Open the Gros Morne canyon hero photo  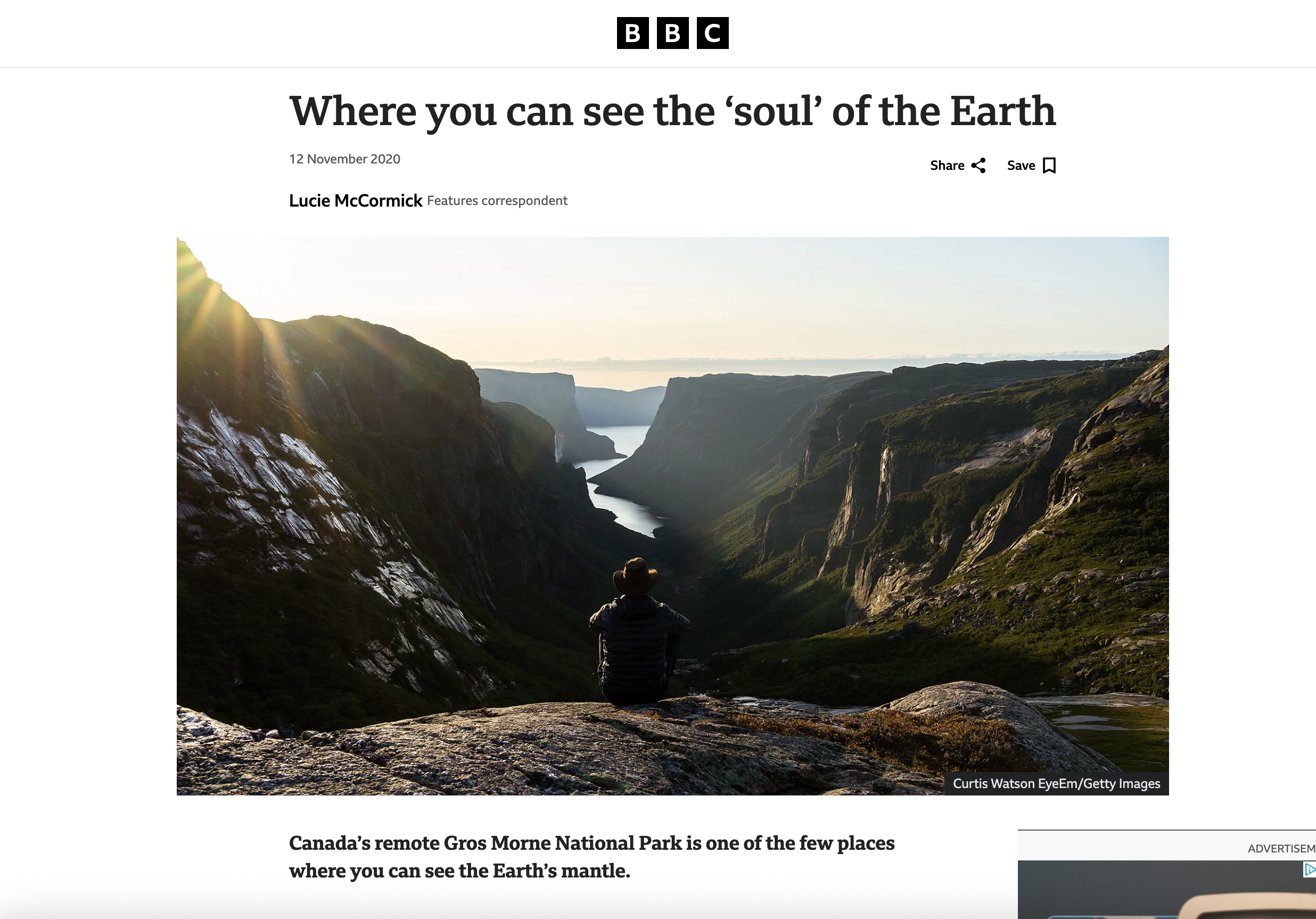point(672,516)
